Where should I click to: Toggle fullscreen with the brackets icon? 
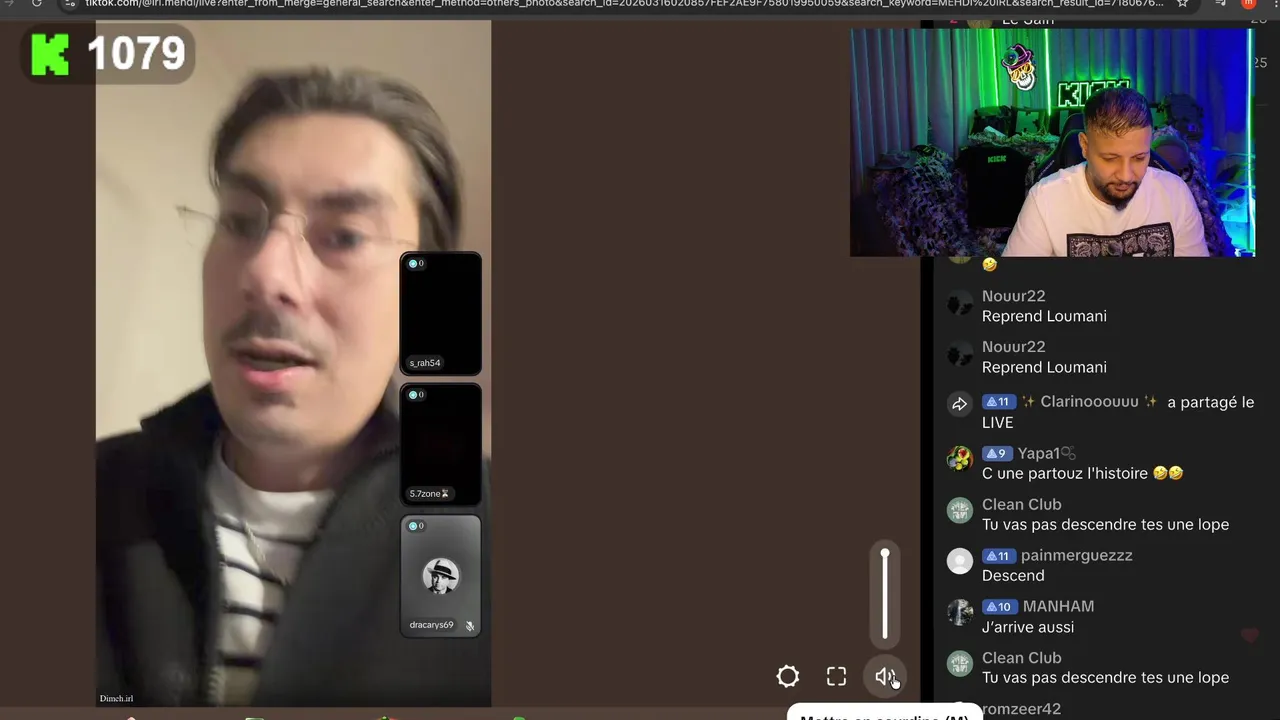click(837, 677)
